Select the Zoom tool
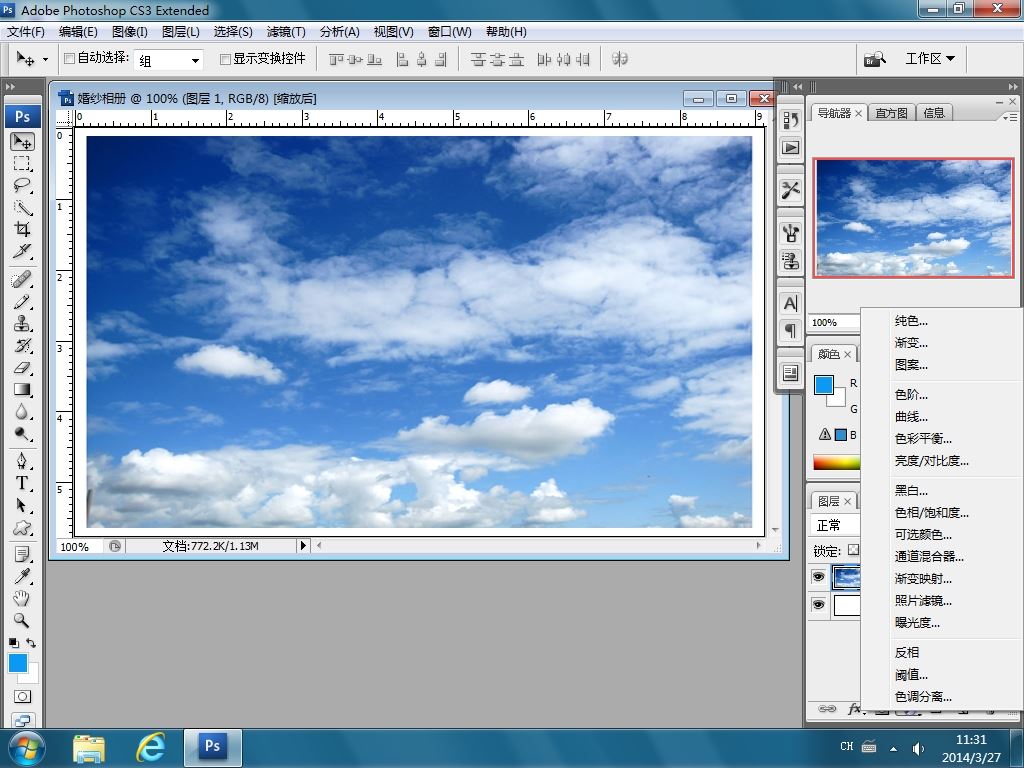Viewport: 1024px width, 768px height. (22, 620)
